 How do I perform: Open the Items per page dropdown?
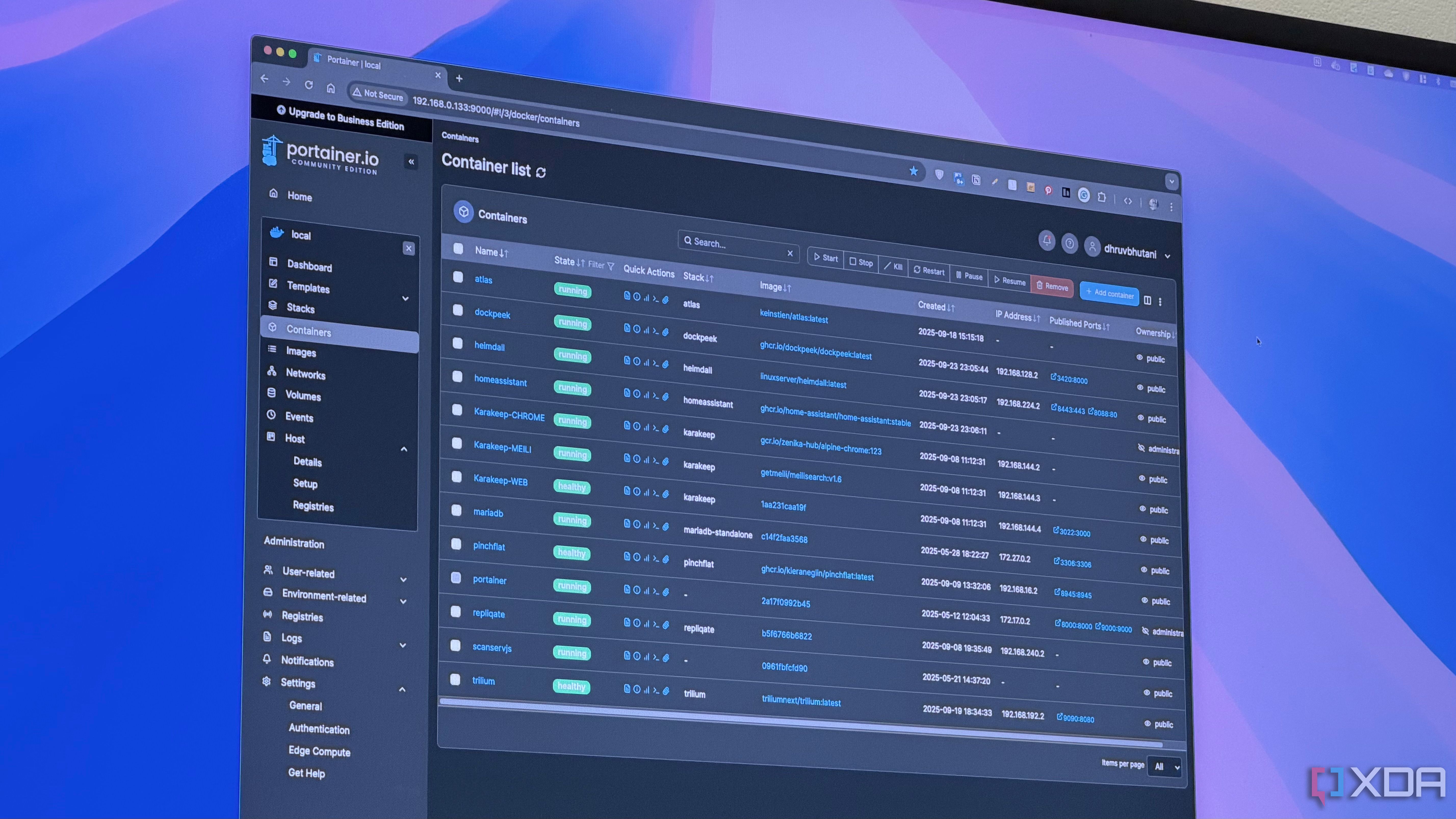click(x=1164, y=767)
